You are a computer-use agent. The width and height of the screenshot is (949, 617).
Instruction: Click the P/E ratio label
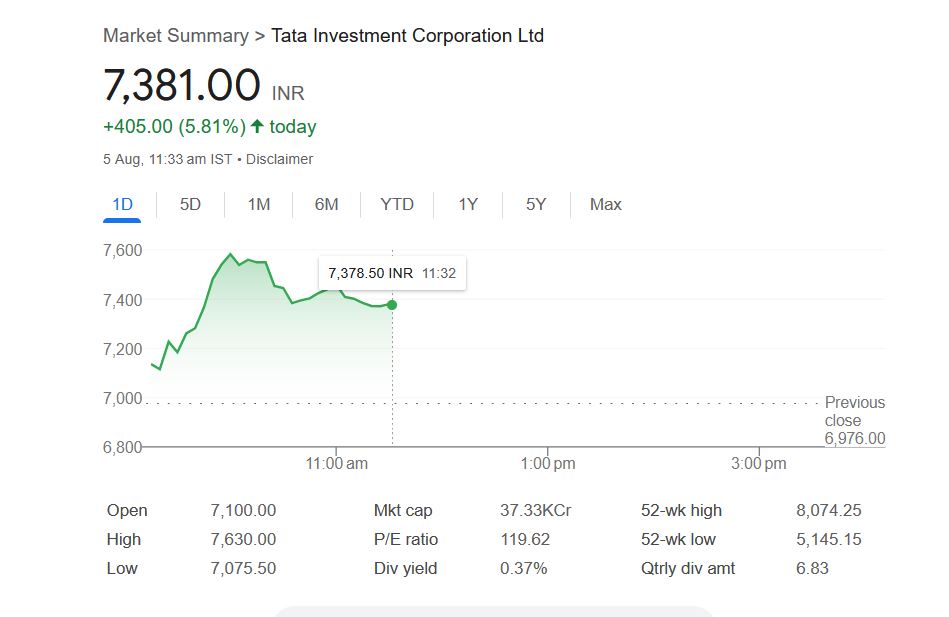point(405,539)
